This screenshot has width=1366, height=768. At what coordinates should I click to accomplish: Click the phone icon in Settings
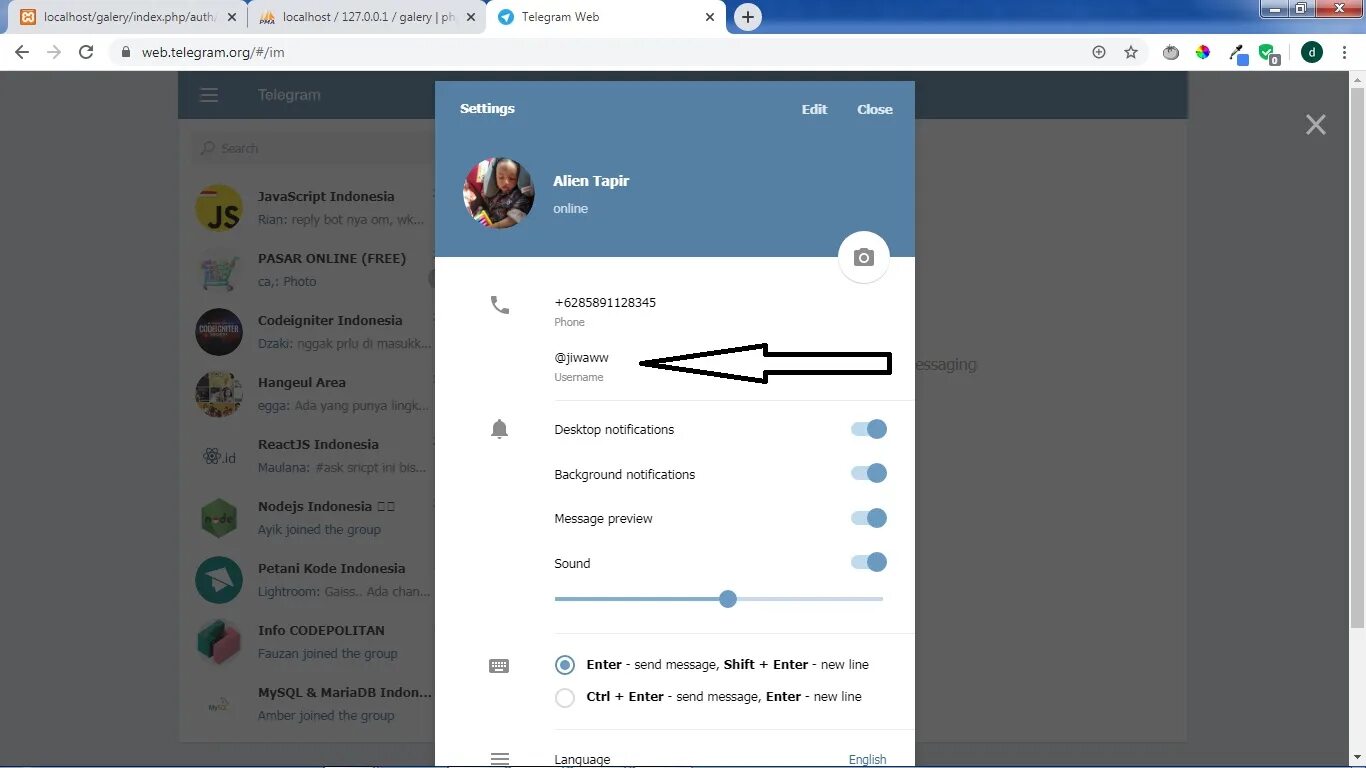[x=500, y=305]
